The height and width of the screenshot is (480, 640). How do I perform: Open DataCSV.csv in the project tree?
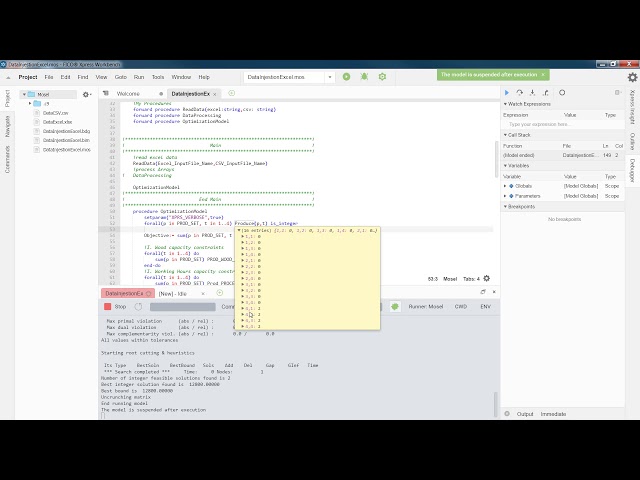[55, 113]
